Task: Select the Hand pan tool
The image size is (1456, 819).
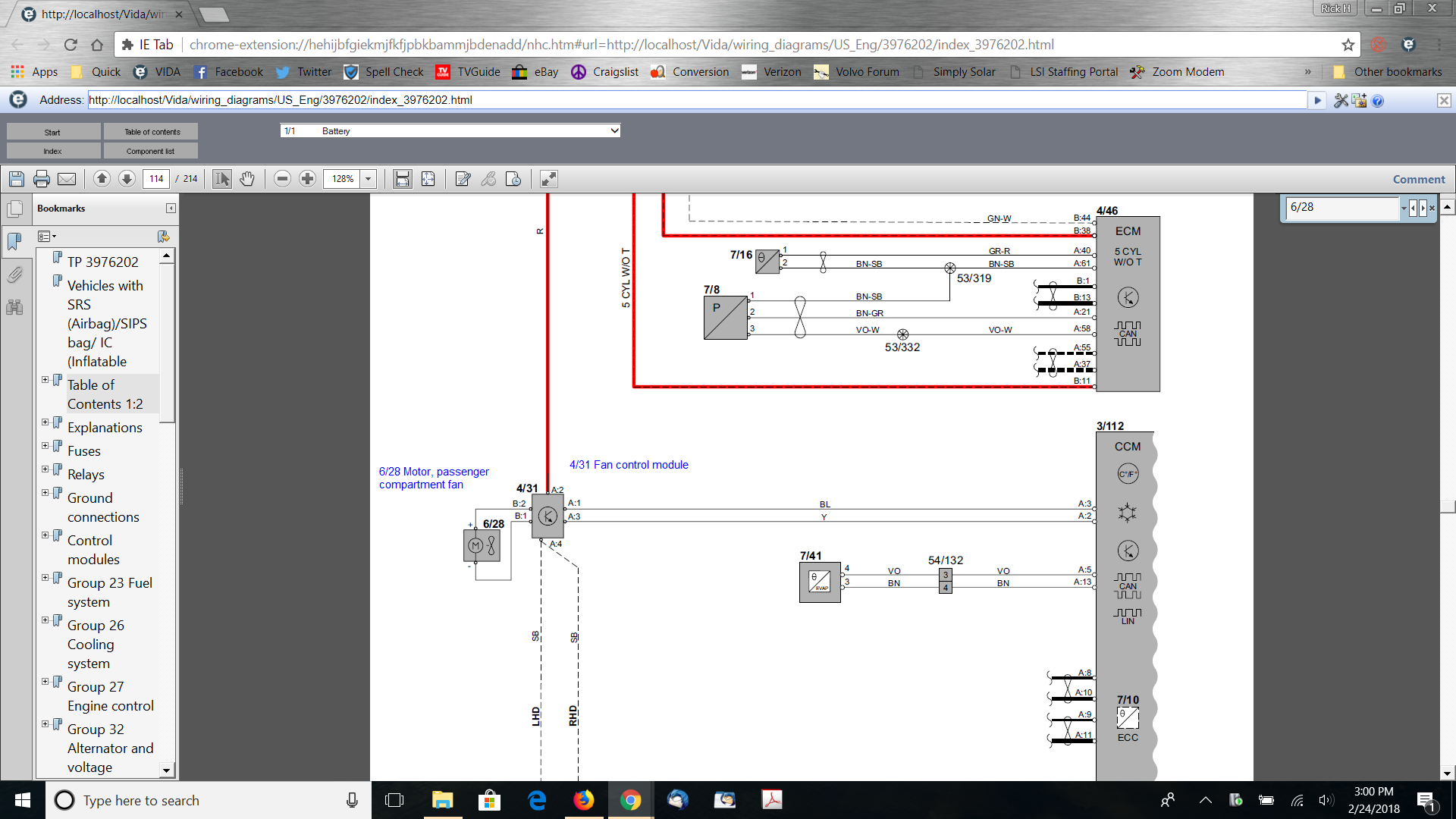Action: point(247,179)
